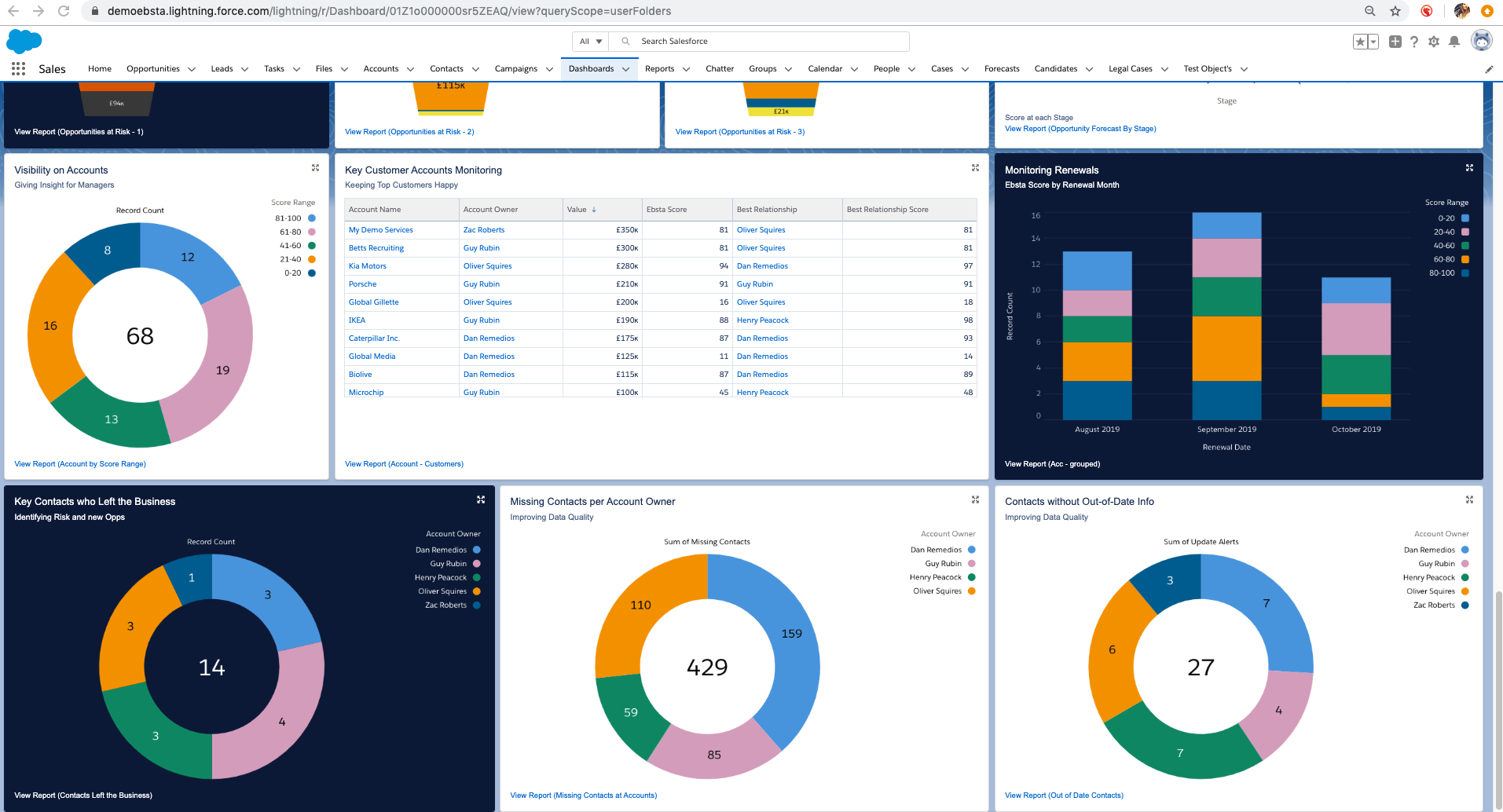
Task: Open the user profile avatar
Action: (1481, 41)
